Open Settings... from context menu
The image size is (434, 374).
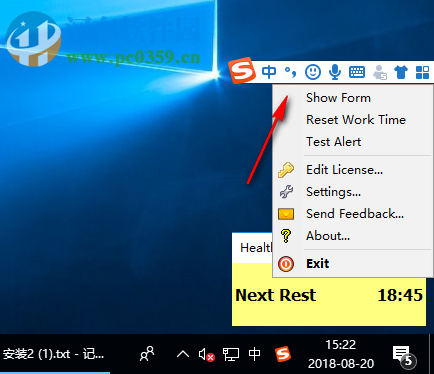coord(353,192)
